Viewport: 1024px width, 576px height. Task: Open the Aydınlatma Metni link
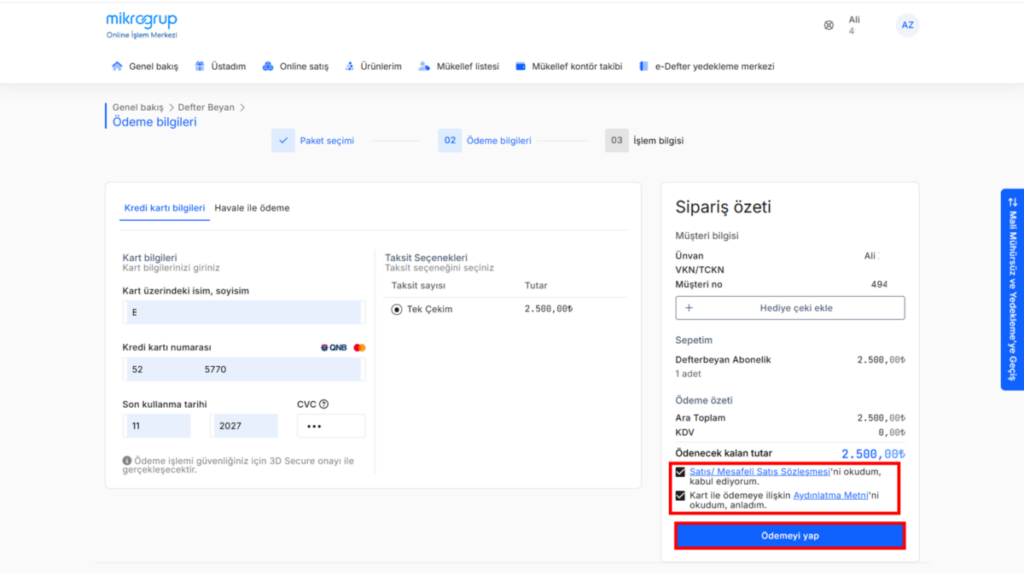tap(830, 496)
